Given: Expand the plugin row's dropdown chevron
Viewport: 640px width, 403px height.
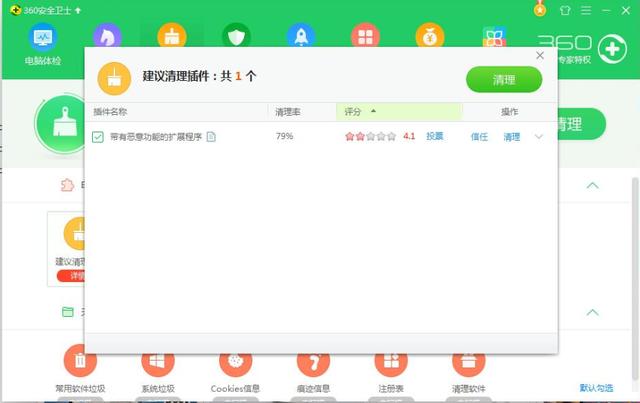Looking at the screenshot, I should point(539,137).
